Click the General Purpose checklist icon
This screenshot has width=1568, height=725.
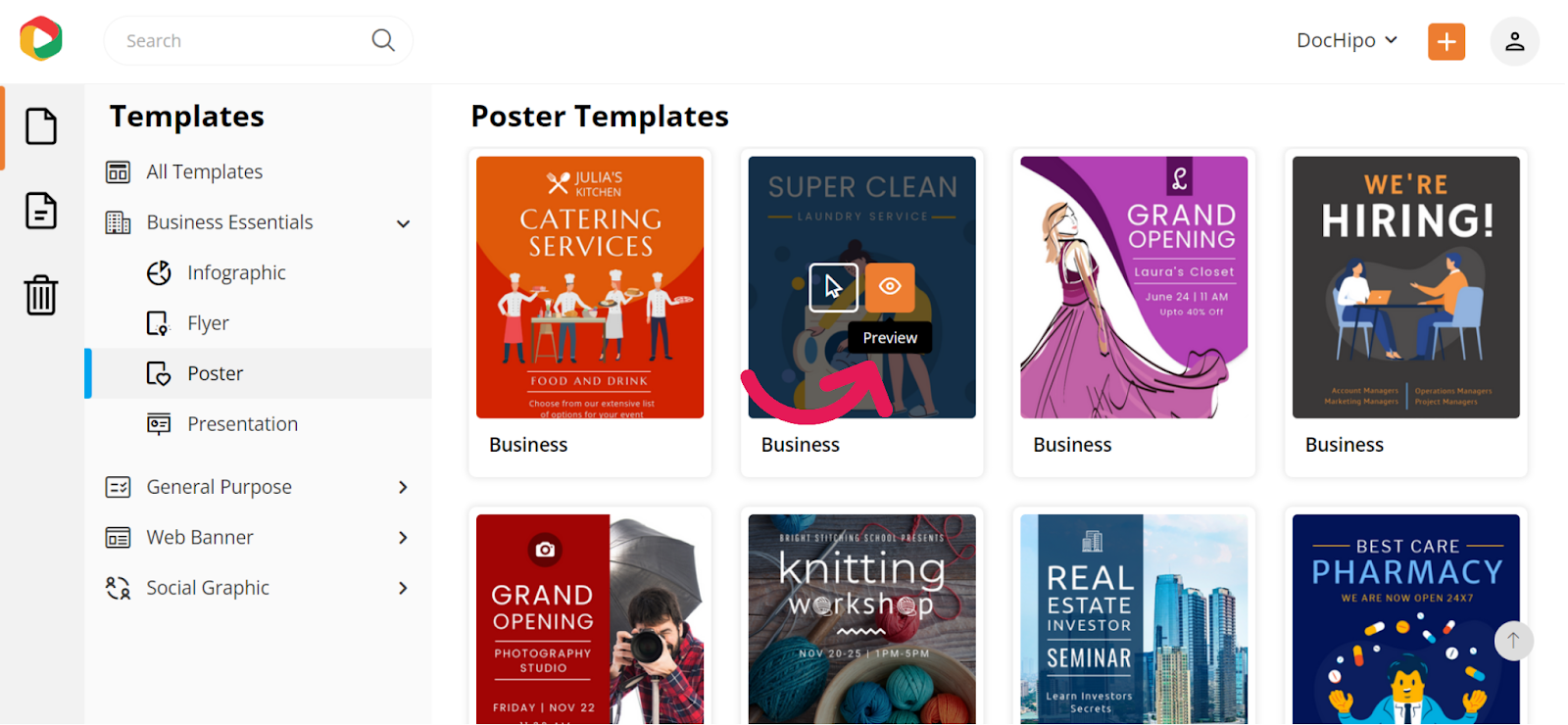click(118, 487)
